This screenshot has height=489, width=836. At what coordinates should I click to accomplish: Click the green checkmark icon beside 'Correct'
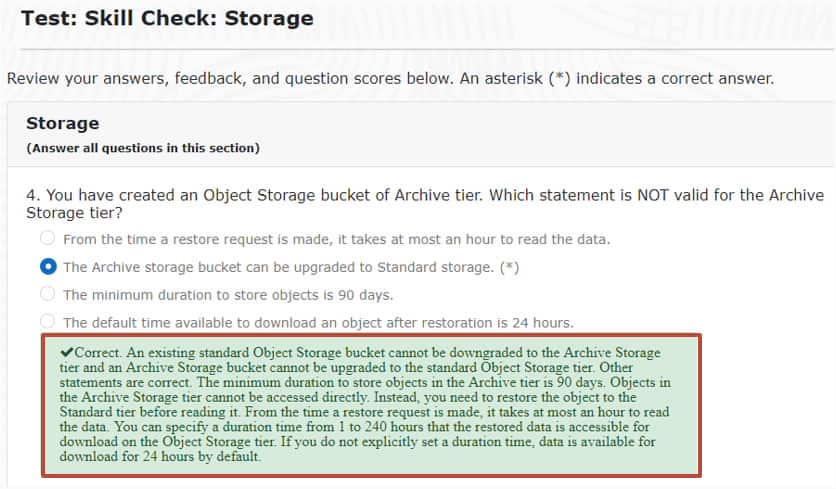point(66,353)
